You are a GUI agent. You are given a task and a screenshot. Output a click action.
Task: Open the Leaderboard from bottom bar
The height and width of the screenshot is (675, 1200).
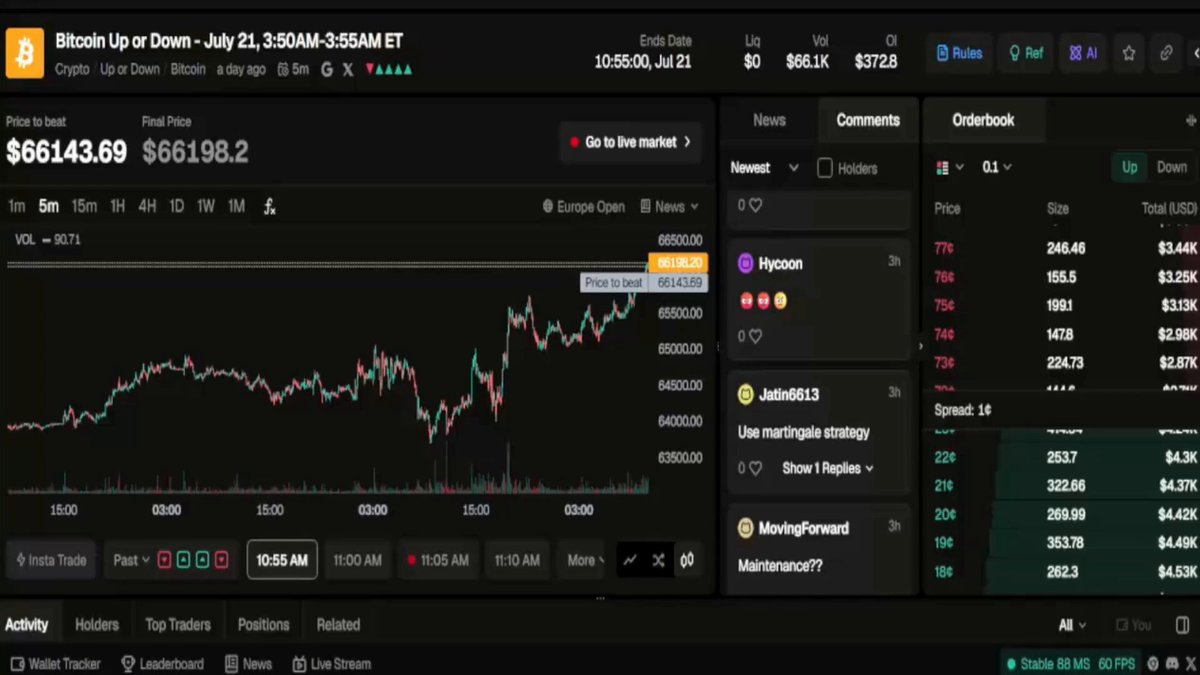coord(162,664)
